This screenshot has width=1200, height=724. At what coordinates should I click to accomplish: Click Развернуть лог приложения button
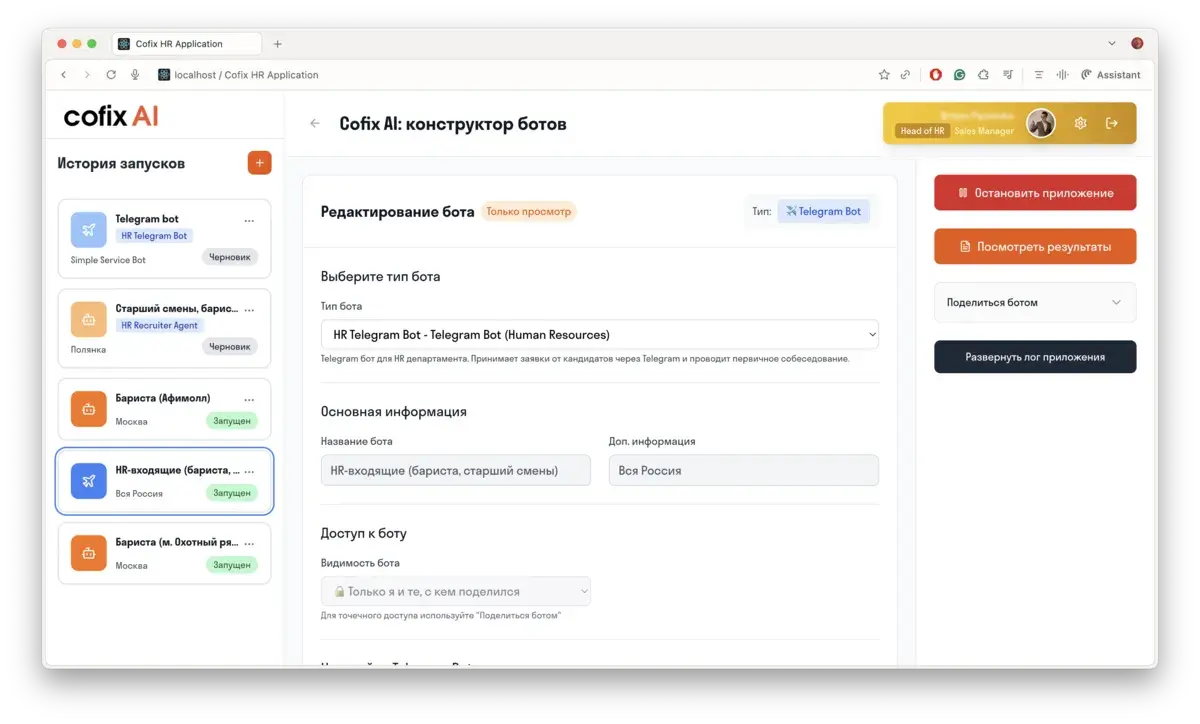click(1035, 357)
